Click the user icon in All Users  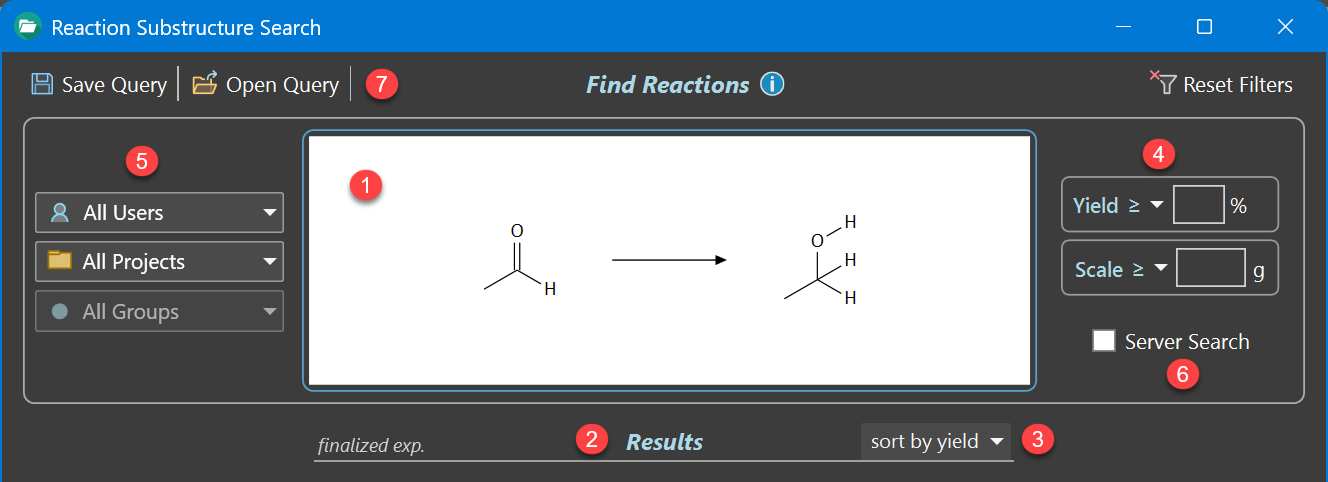(x=60, y=213)
